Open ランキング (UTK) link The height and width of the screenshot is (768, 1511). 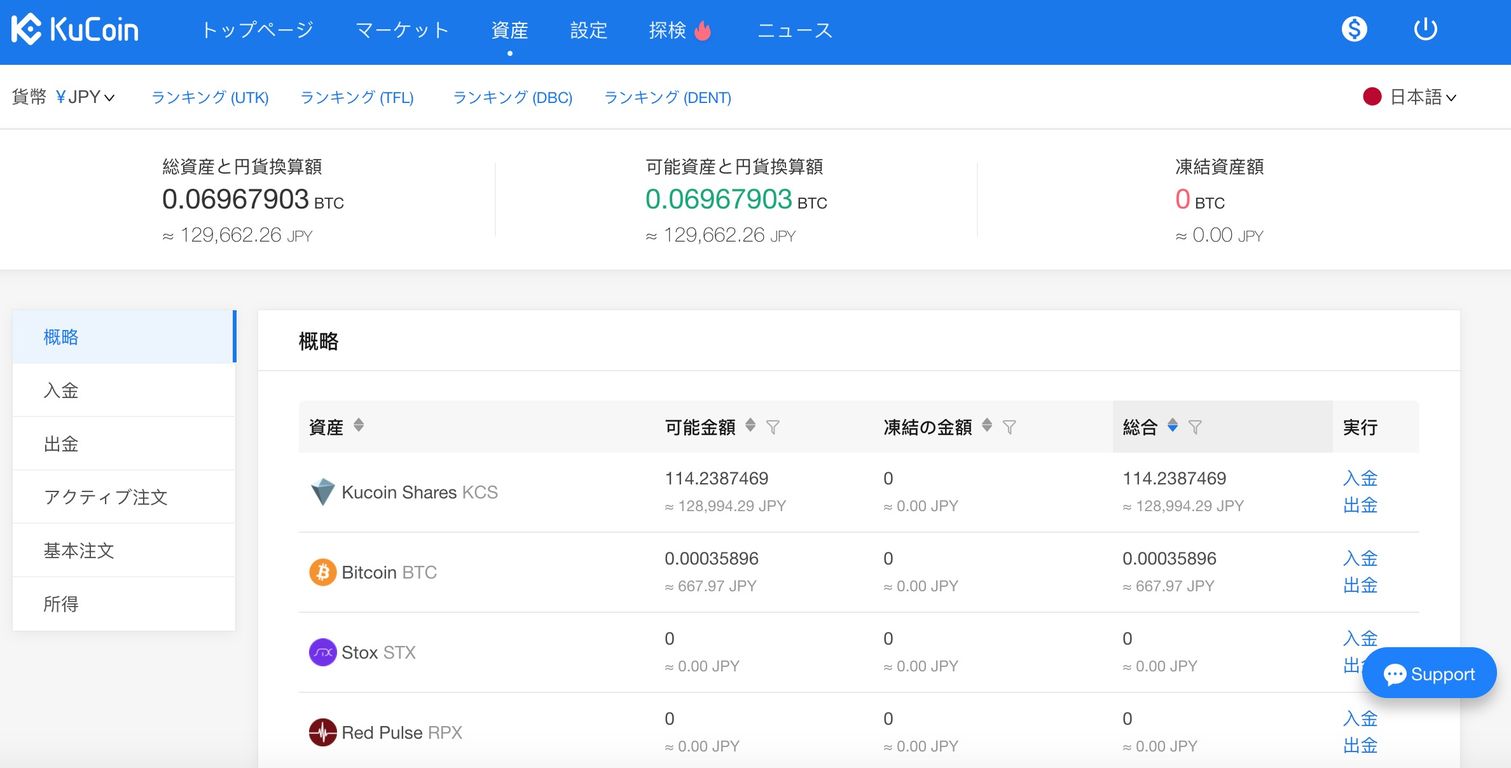coord(210,97)
